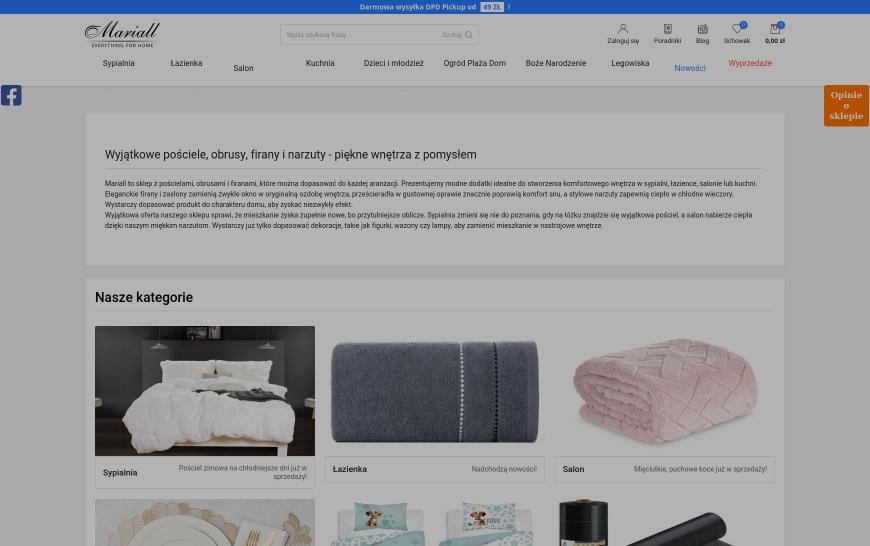
Task: Click the Darmowa wysyłka DPD Pickup banner
Action: (434, 7)
